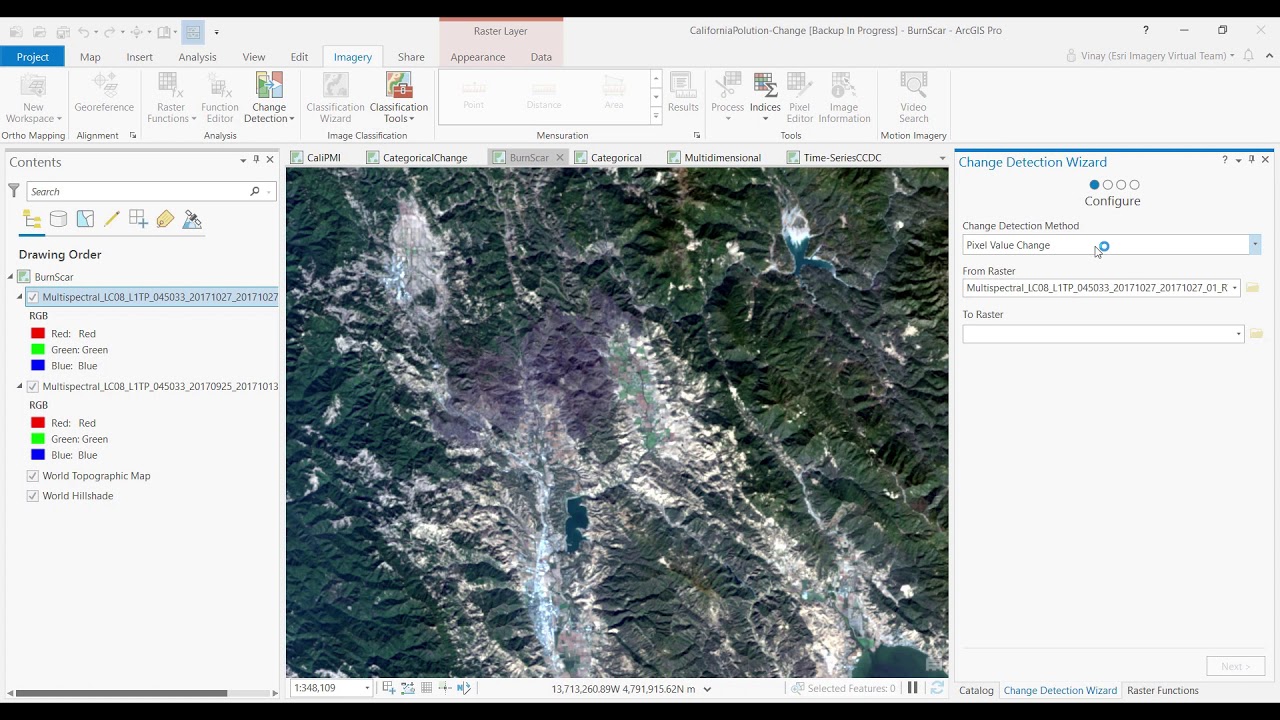1280x720 pixels.
Task: Open mensuration Results
Action: 683,92
